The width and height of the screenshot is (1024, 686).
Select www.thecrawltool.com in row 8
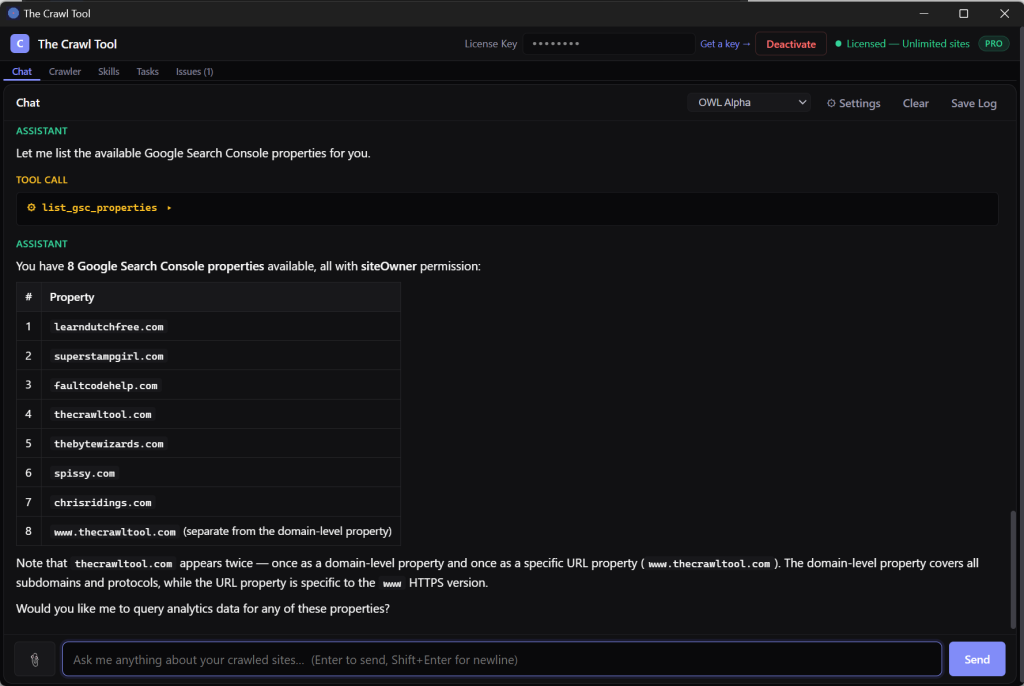(x=115, y=532)
